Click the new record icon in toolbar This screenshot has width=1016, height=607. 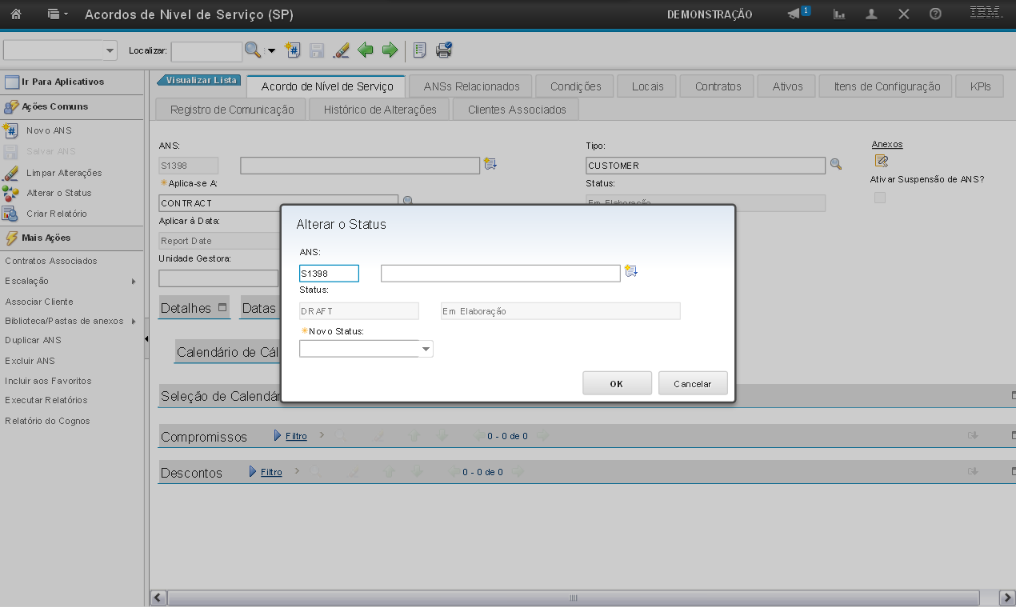coord(293,50)
